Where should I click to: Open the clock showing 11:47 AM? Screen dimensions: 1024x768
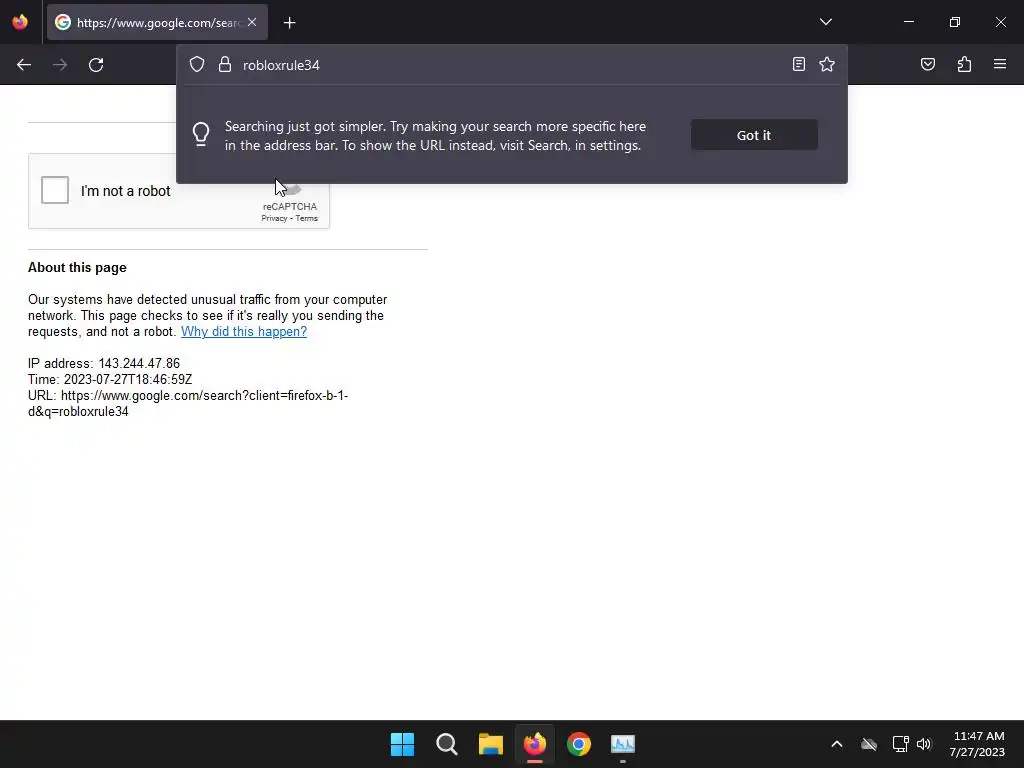(977, 744)
